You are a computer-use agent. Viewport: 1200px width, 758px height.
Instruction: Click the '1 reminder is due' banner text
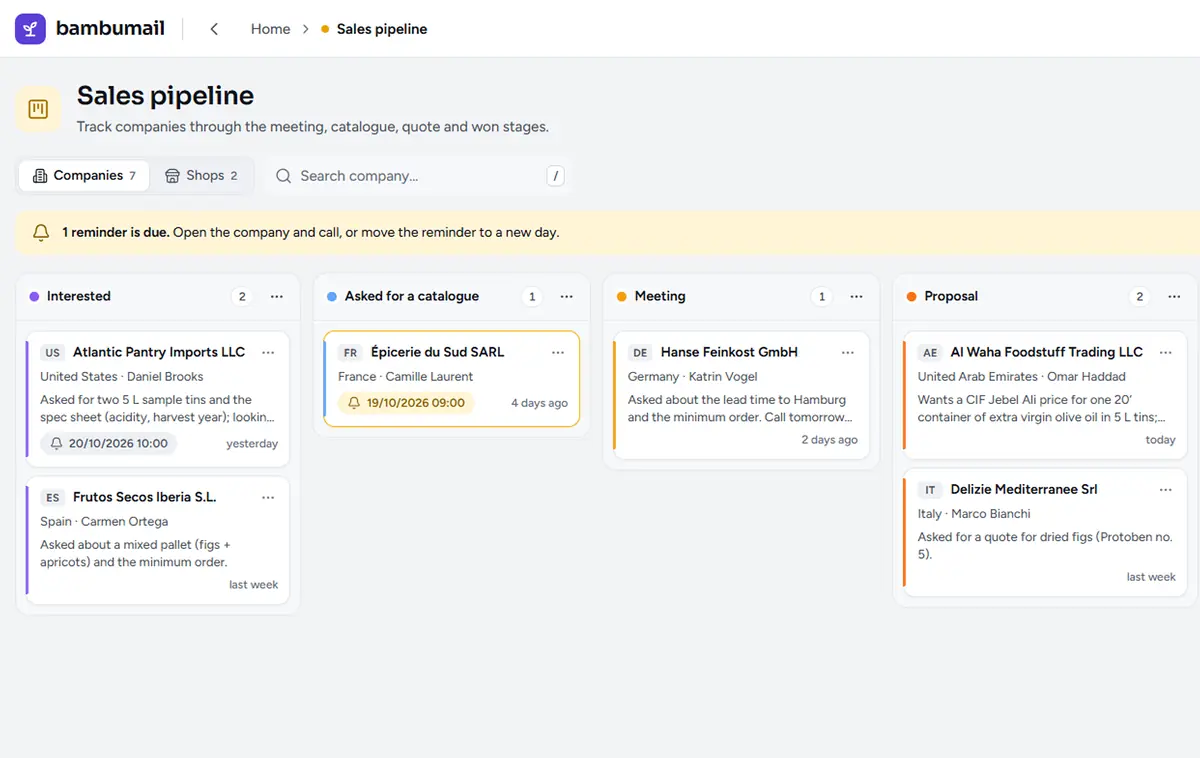pos(310,232)
